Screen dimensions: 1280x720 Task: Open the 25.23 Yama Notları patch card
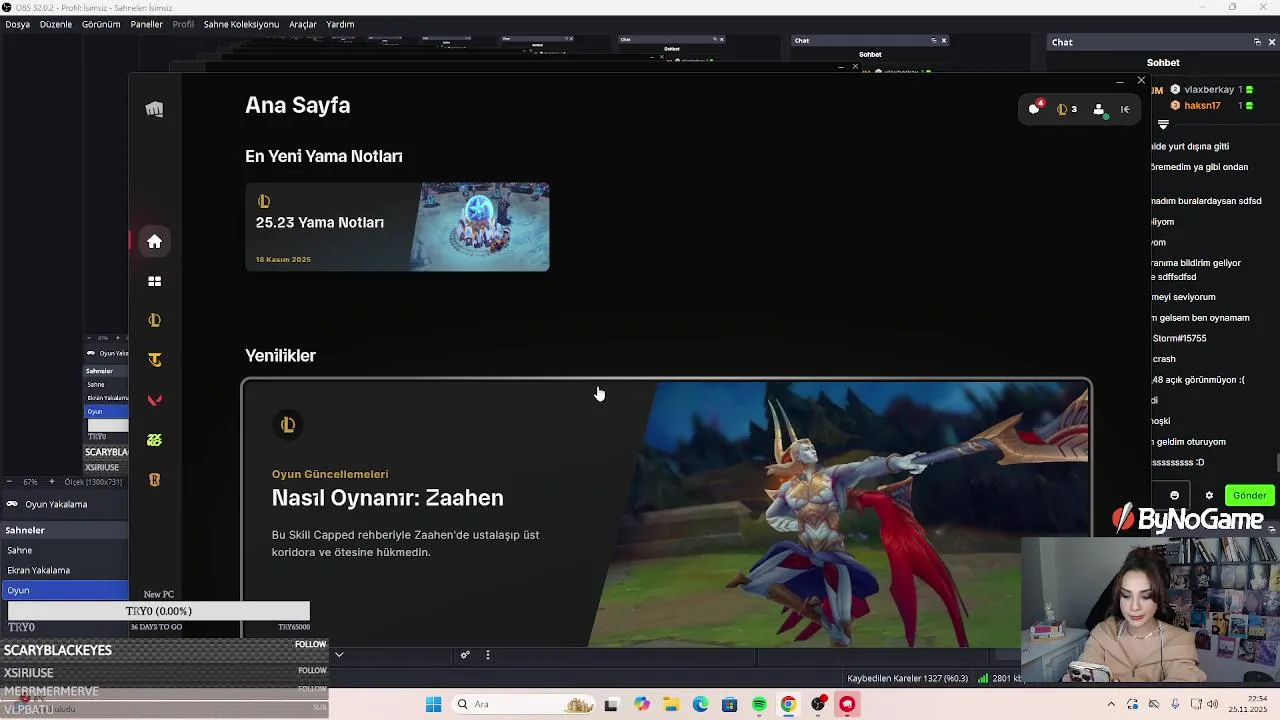(397, 227)
